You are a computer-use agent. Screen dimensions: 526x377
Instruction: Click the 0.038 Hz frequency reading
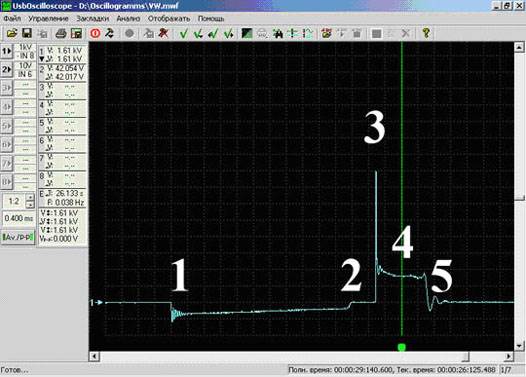69,202
